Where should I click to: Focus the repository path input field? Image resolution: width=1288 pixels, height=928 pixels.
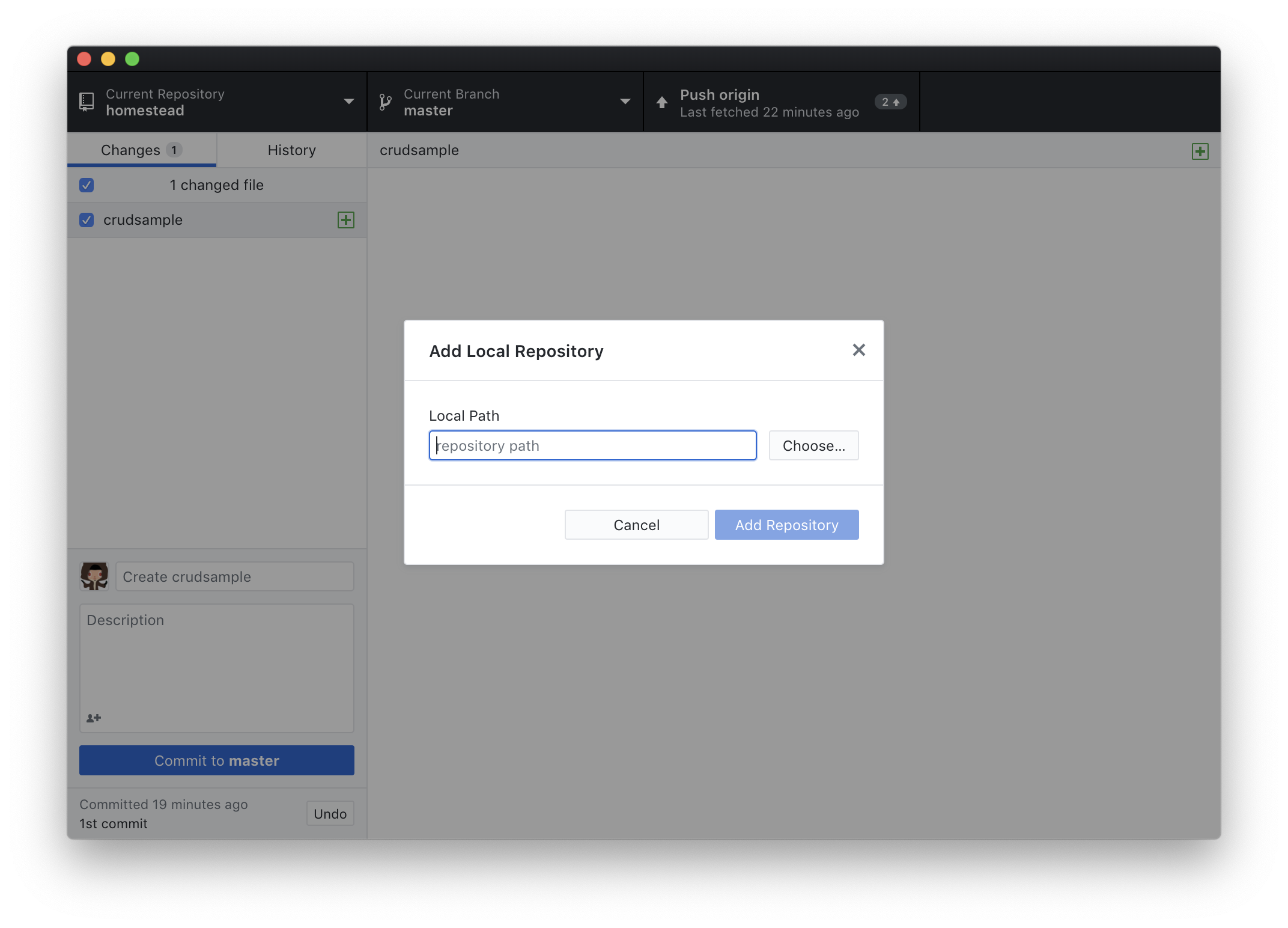click(x=592, y=446)
